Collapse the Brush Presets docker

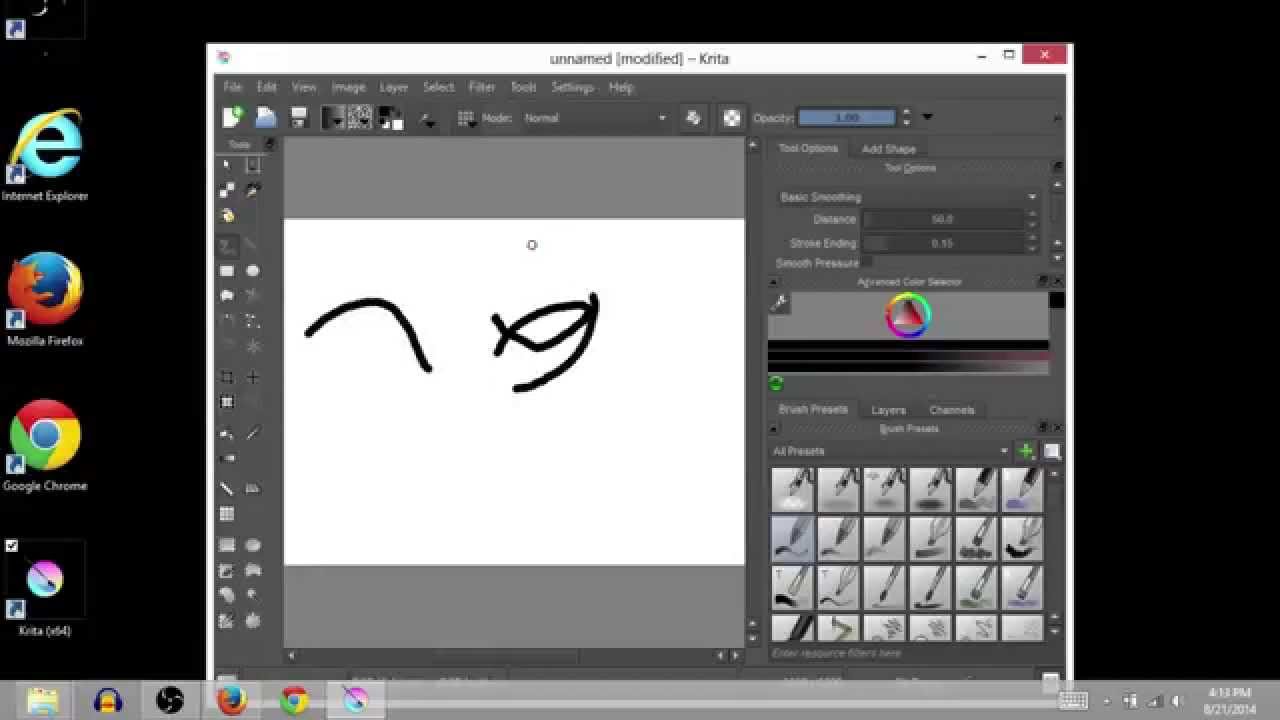pyautogui.click(x=771, y=428)
